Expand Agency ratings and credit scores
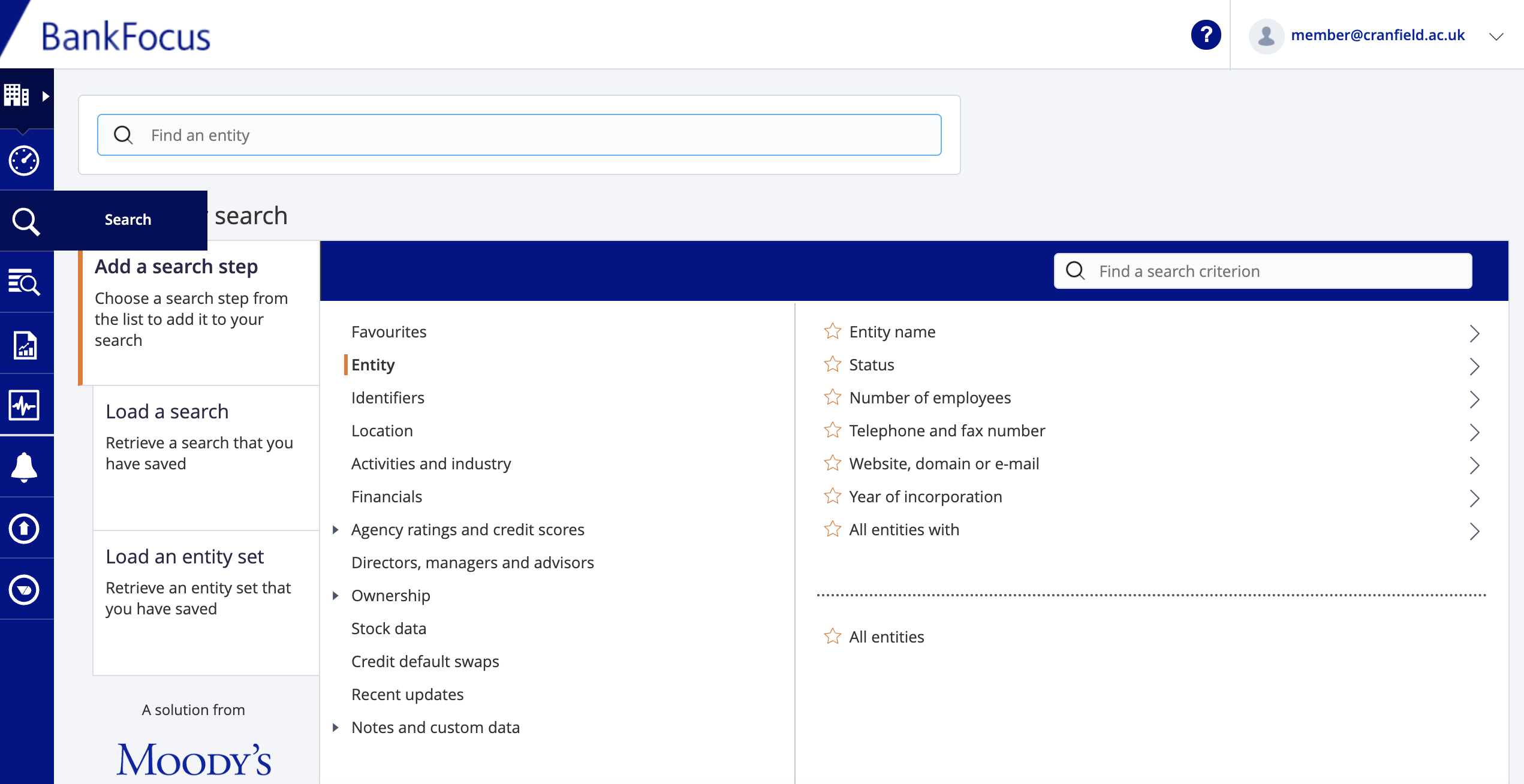This screenshot has height=784, width=1524. pyautogui.click(x=336, y=530)
